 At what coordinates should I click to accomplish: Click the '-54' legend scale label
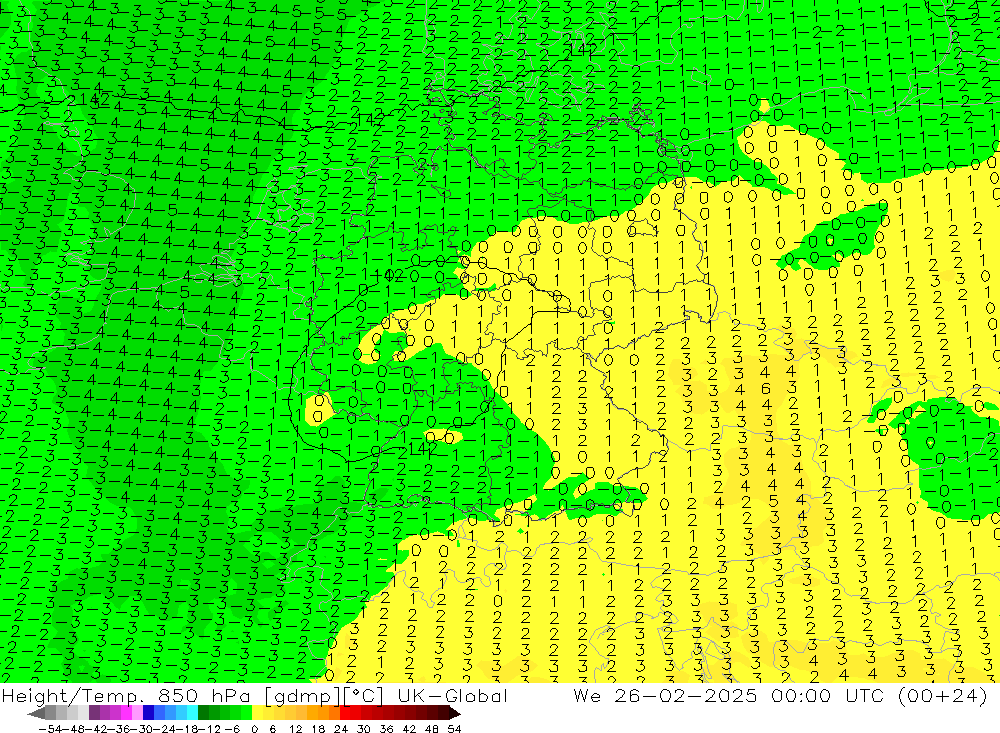pos(50,729)
